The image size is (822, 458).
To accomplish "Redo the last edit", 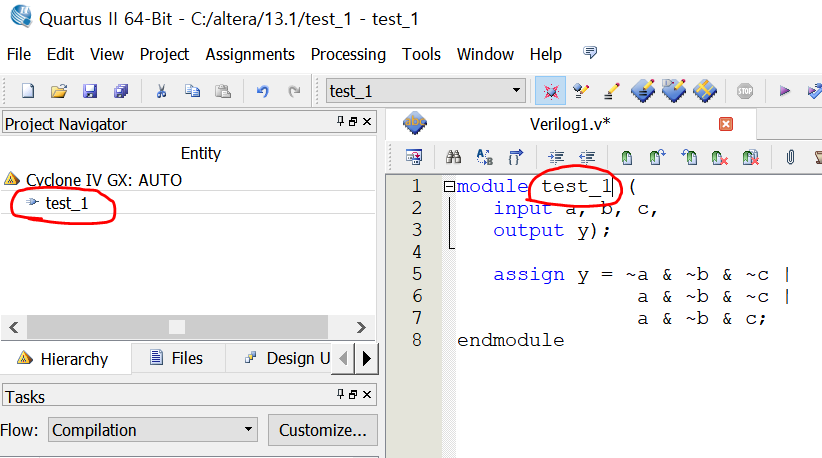I will [294, 91].
